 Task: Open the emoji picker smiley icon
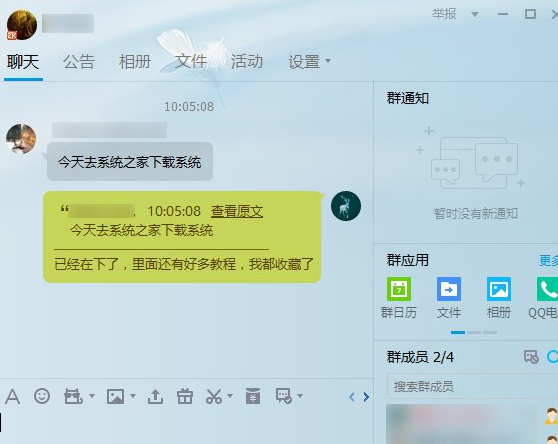click(x=42, y=396)
